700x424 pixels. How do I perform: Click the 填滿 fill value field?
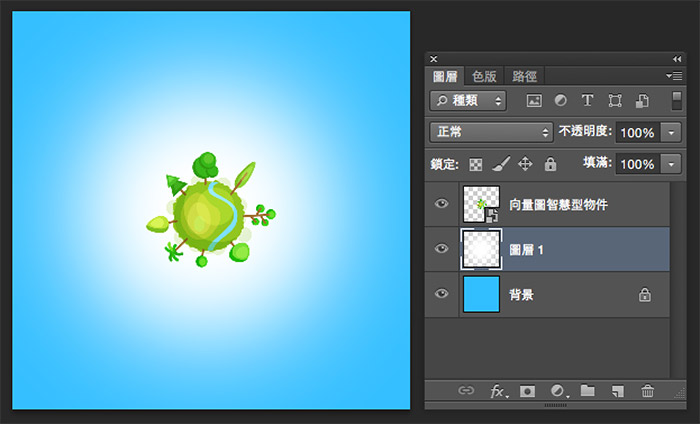pyautogui.click(x=636, y=163)
